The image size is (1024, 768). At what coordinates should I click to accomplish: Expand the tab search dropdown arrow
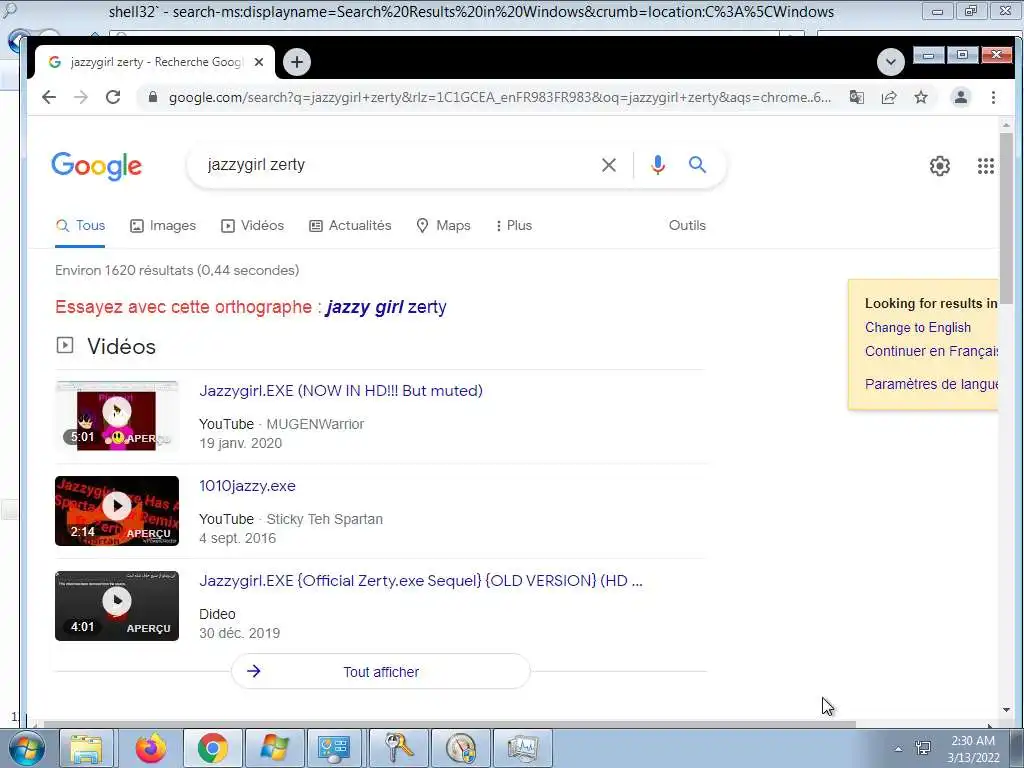pos(890,63)
